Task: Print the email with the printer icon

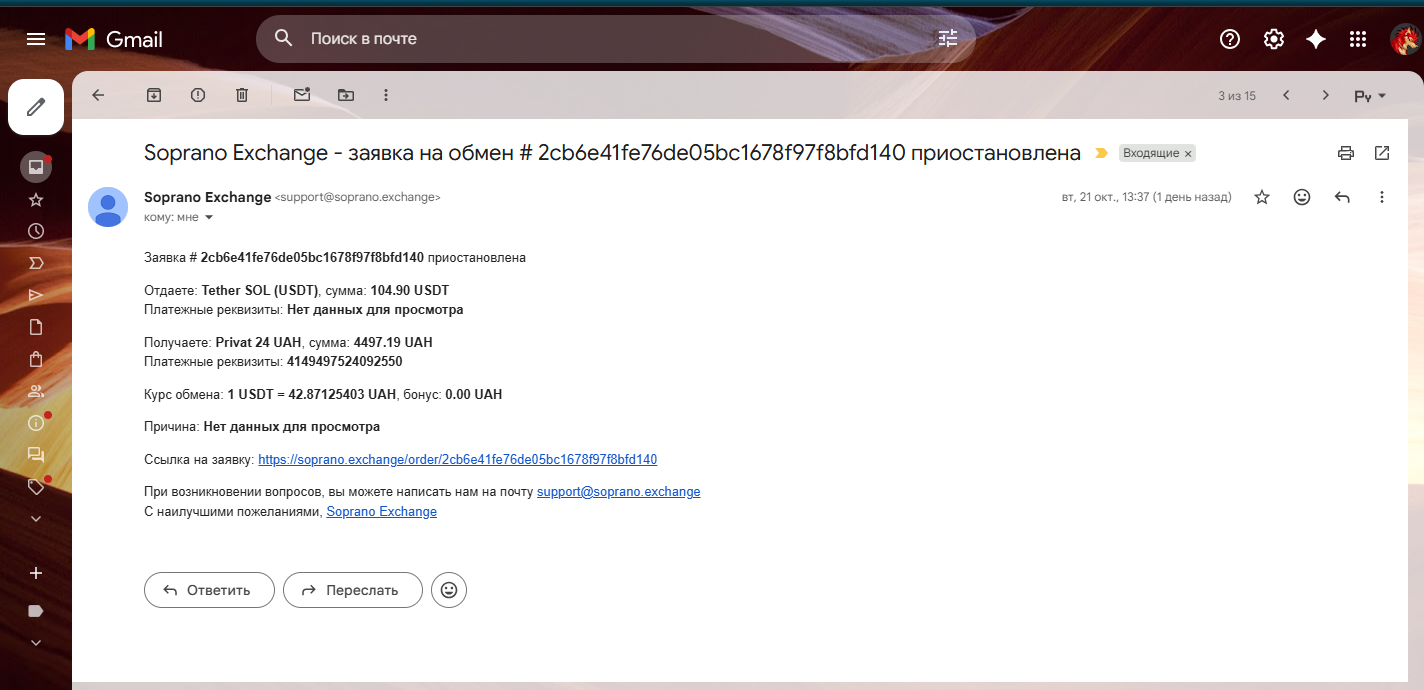Action: [x=1346, y=153]
